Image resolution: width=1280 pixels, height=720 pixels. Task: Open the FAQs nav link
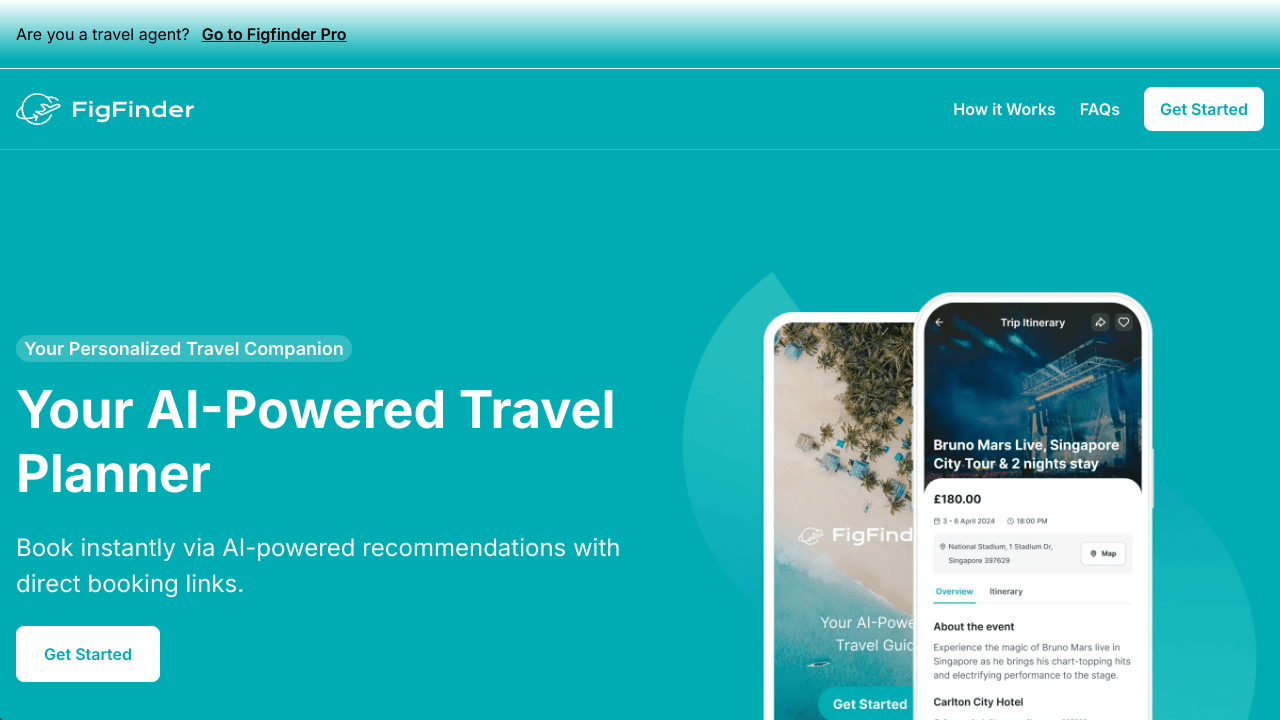(x=1100, y=109)
